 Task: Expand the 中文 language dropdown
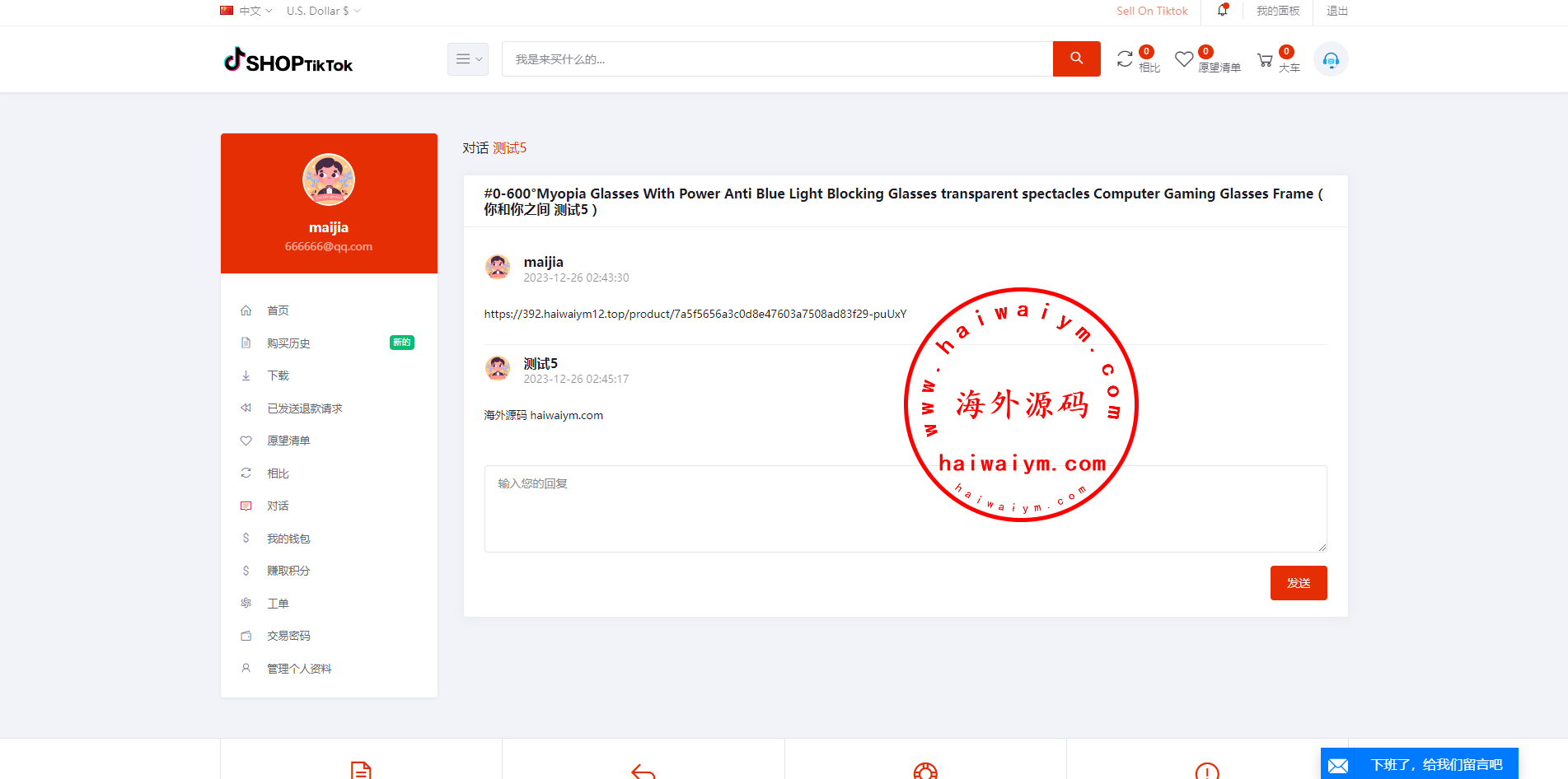coord(246,11)
